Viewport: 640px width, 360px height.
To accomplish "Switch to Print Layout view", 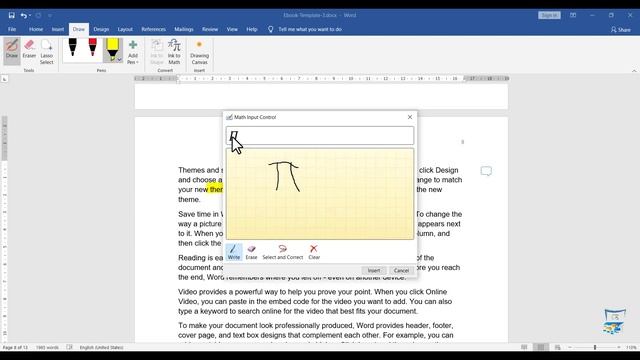I will (541, 347).
